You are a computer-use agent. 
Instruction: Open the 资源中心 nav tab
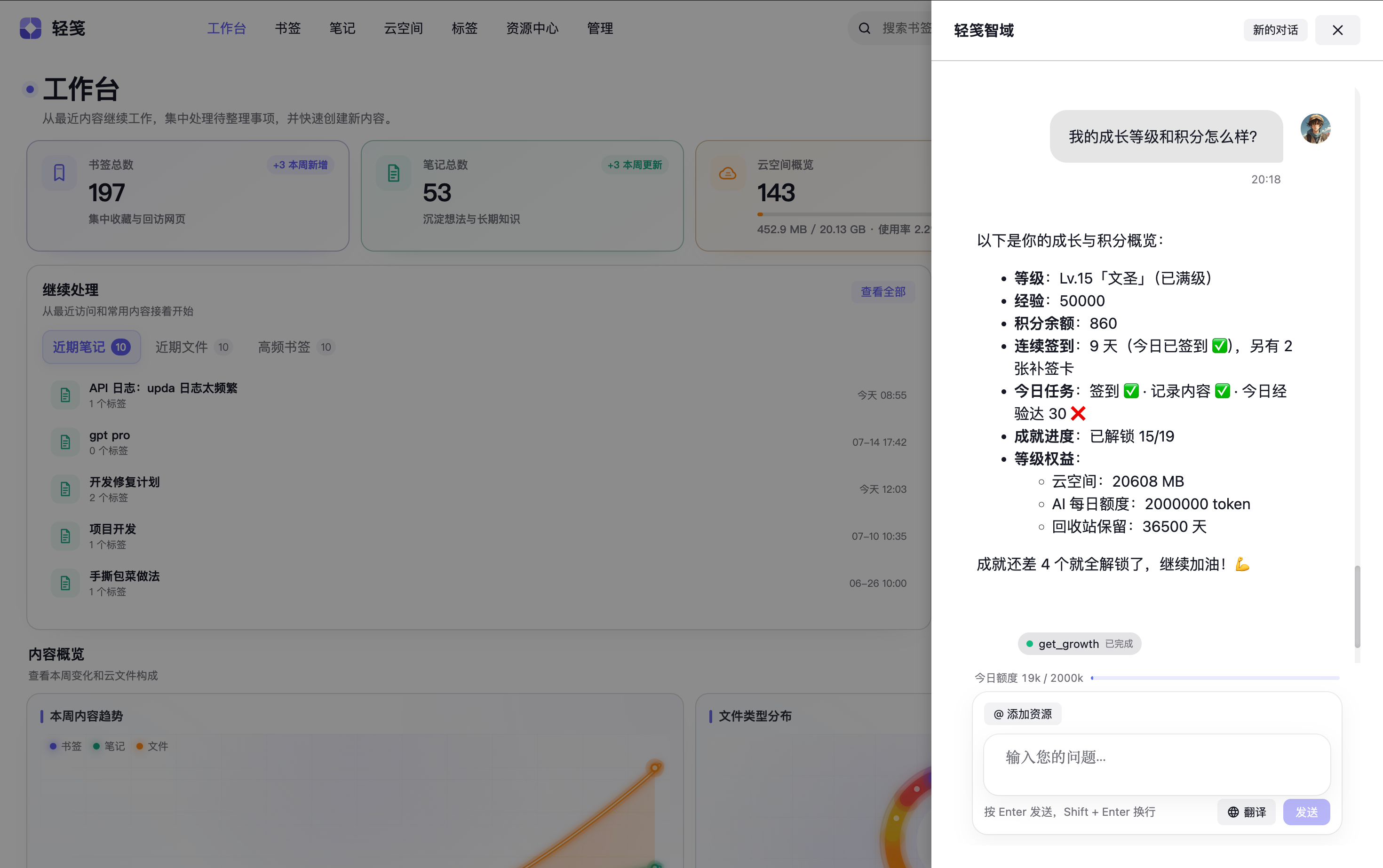(x=532, y=28)
